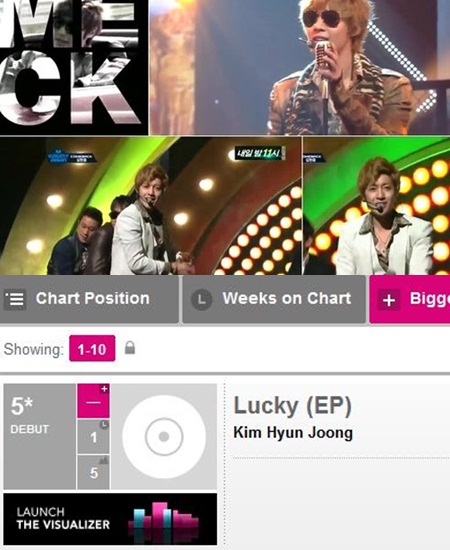This screenshot has height=550, width=450.
Task: Click the weeks-on-chart box showing 1
Action: pos(93,437)
